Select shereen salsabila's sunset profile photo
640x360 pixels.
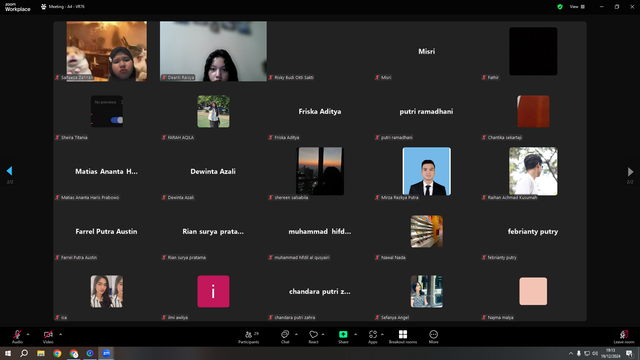(320, 171)
